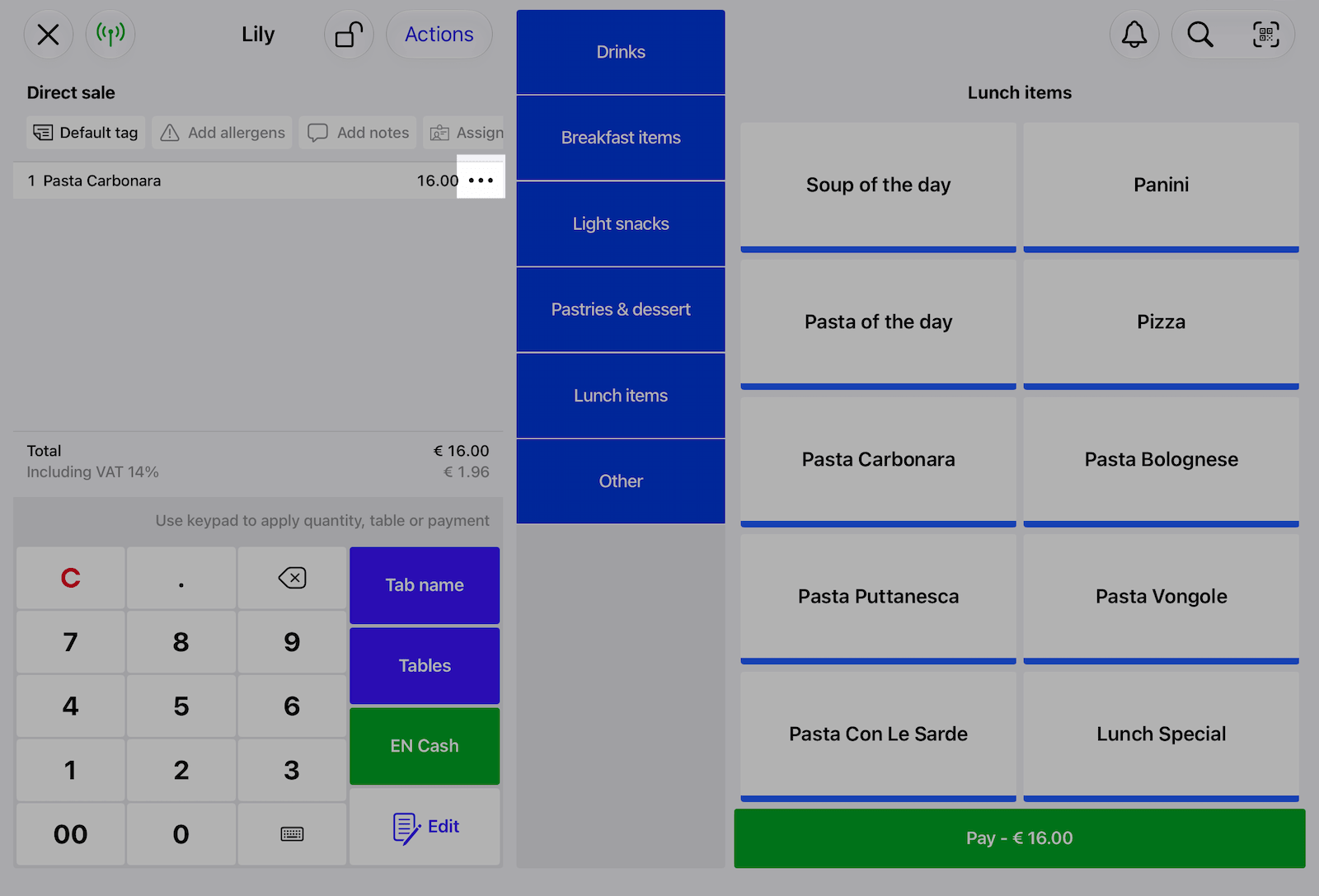This screenshot has width=1319, height=896.
Task: Clear keypad entry with the red C
Action: tap(71, 578)
